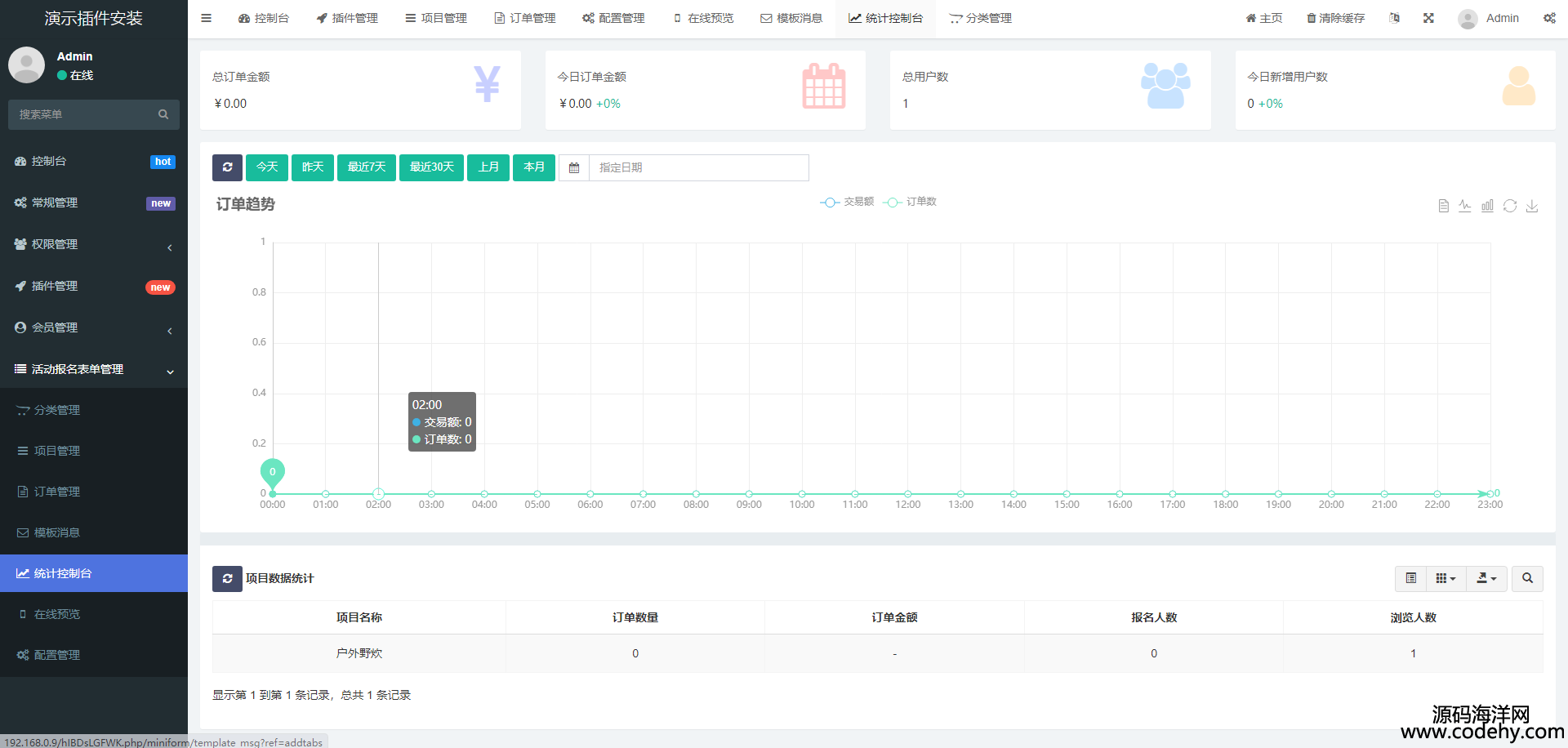Screen dimensions: 1568x748
Task: Expand the 权限管理 sidebar menu
Action: [94, 244]
